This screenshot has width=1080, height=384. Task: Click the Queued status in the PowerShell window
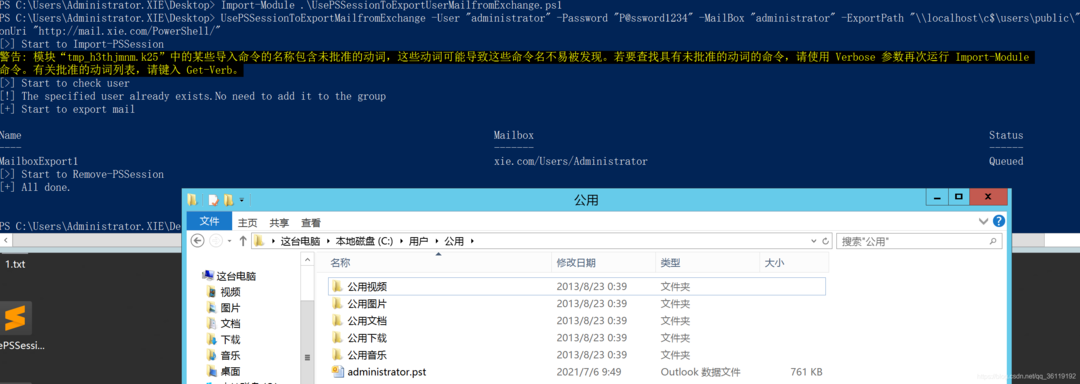pos(1006,161)
